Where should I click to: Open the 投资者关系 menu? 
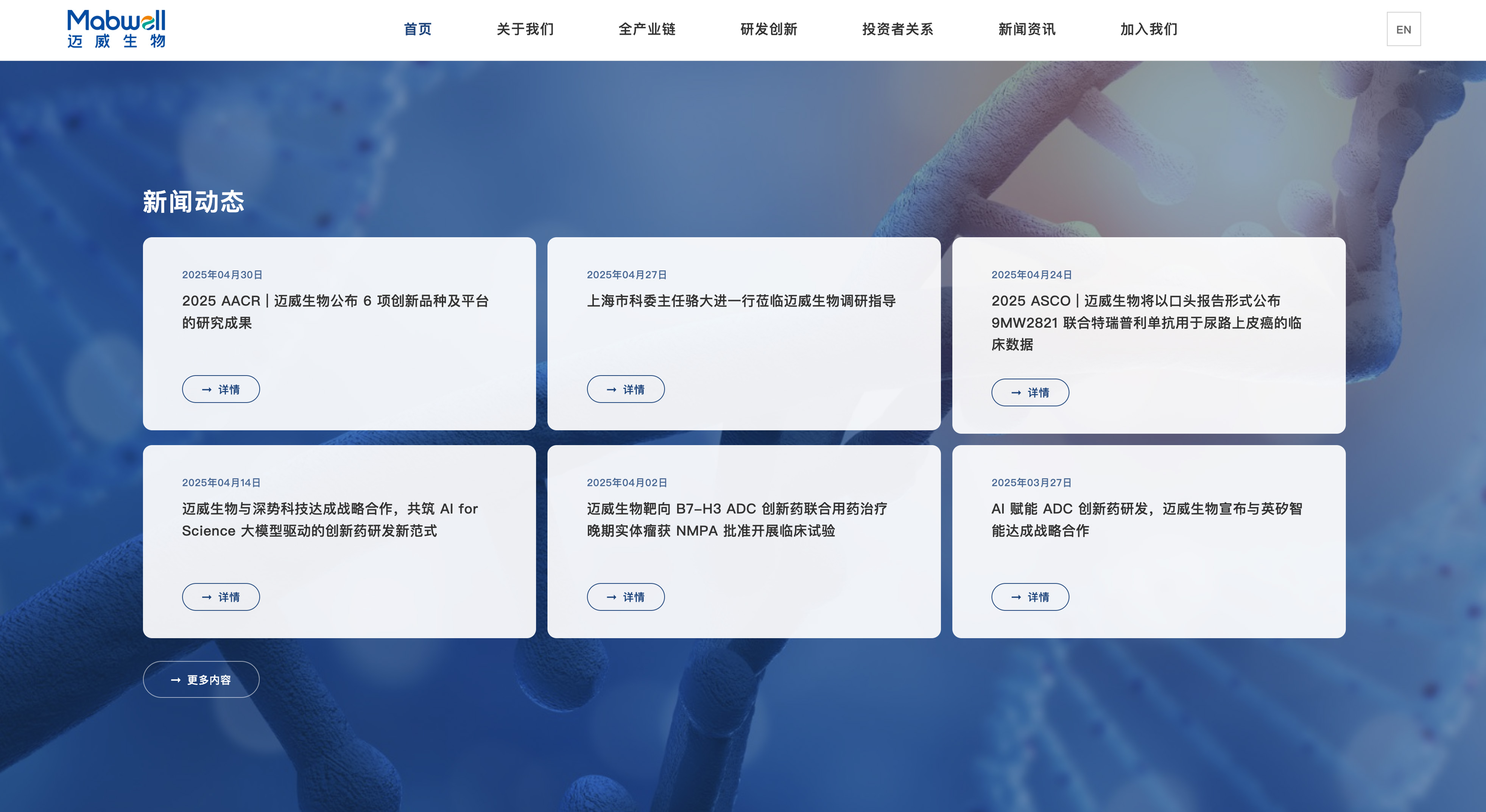897,30
